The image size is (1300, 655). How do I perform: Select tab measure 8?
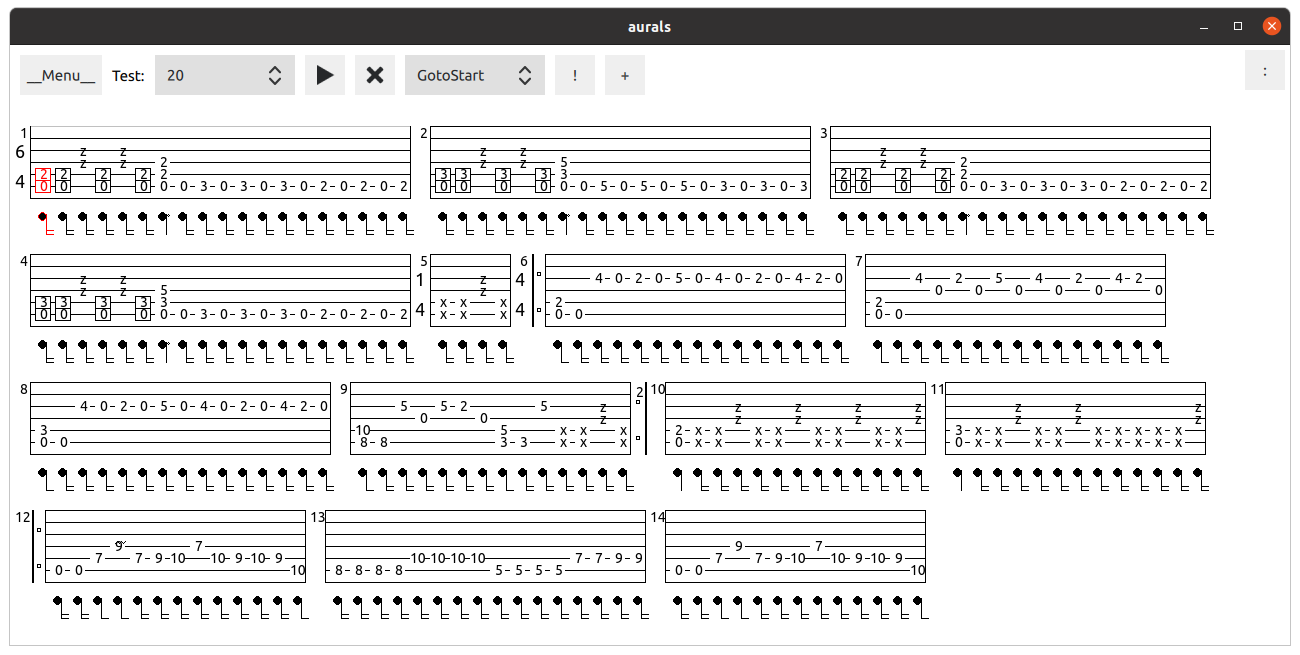coord(181,418)
